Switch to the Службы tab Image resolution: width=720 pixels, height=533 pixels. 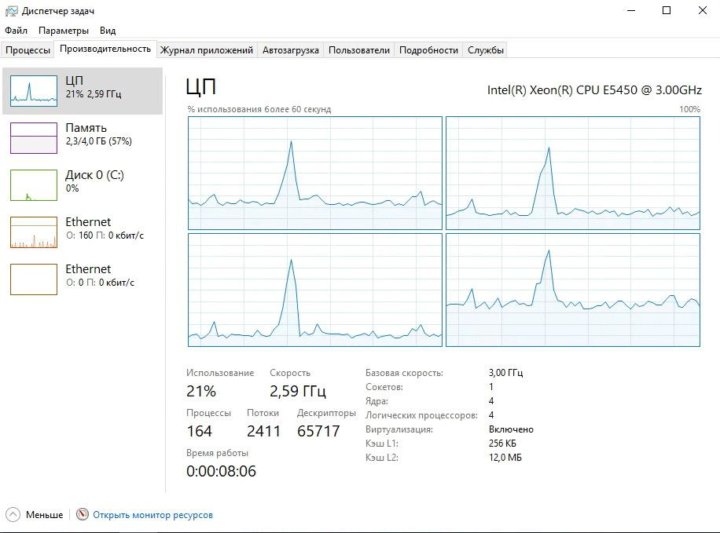486,50
